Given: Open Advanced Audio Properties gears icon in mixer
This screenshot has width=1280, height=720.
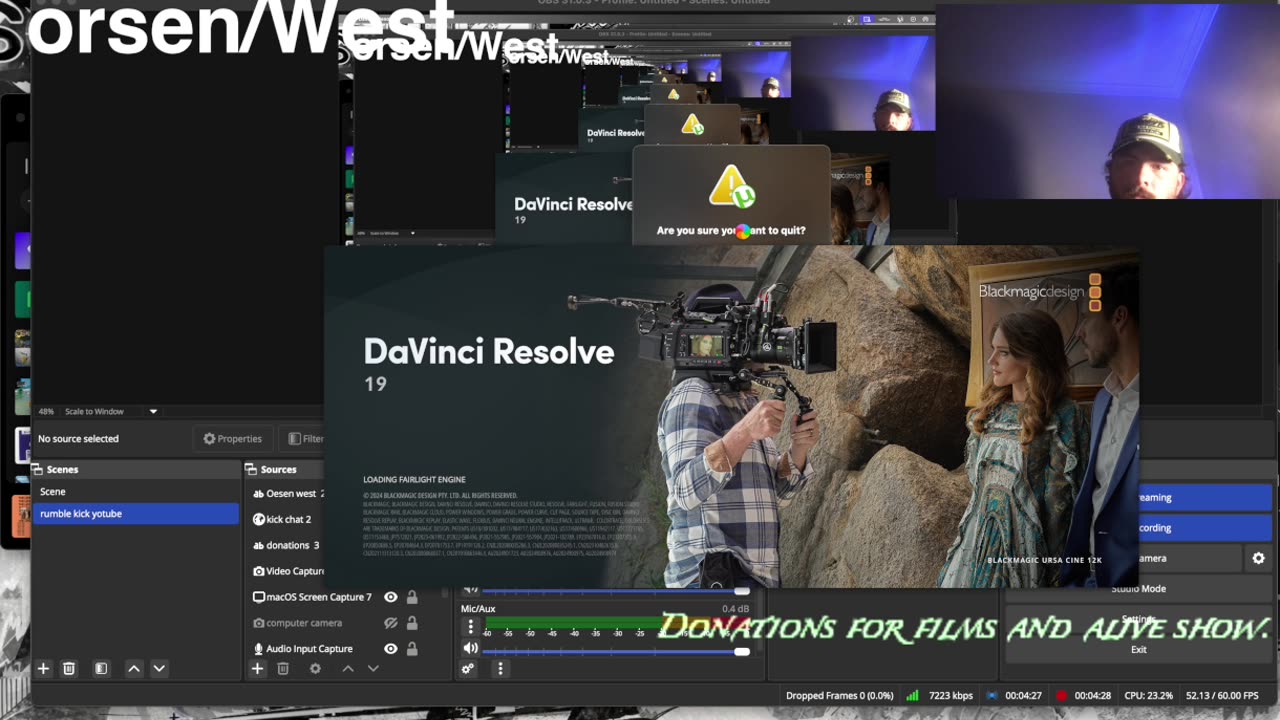Looking at the screenshot, I should [468, 668].
